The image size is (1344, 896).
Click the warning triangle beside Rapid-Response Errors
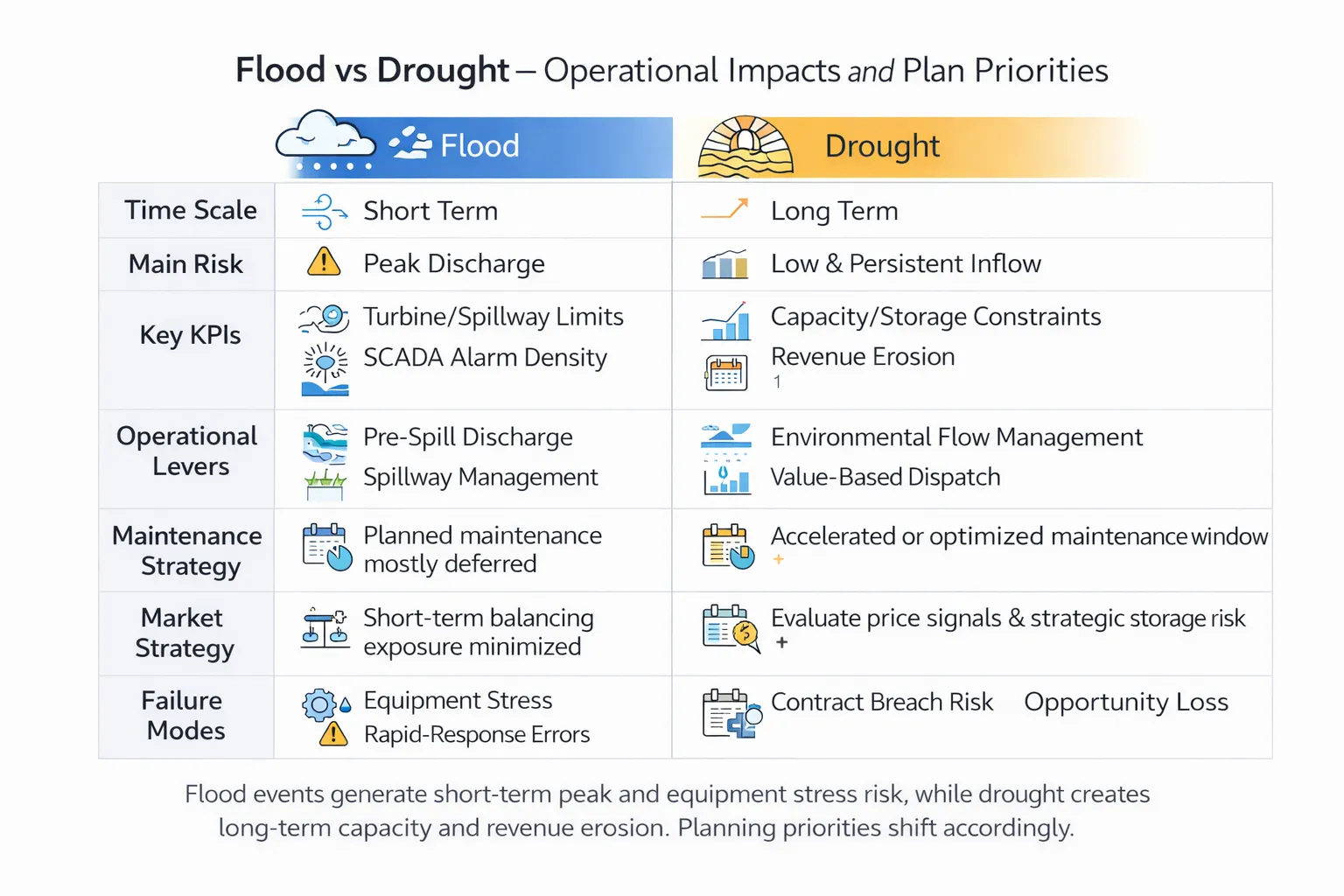tap(333, 734)
